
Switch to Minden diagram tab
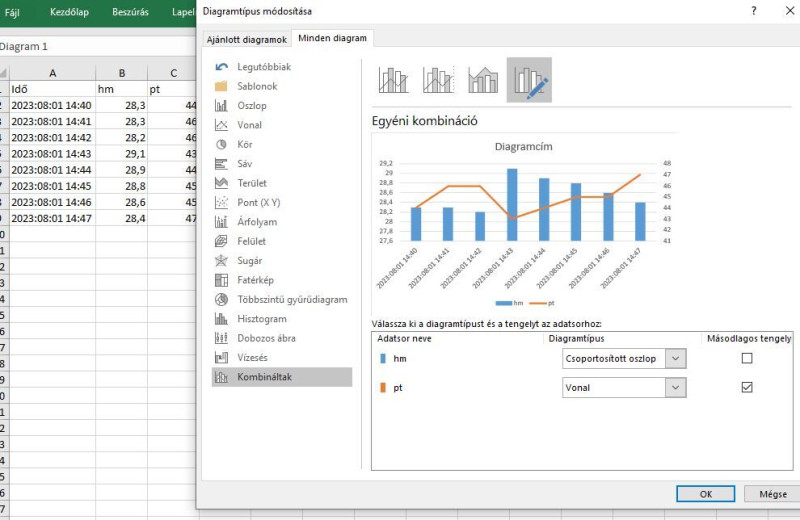332,38
